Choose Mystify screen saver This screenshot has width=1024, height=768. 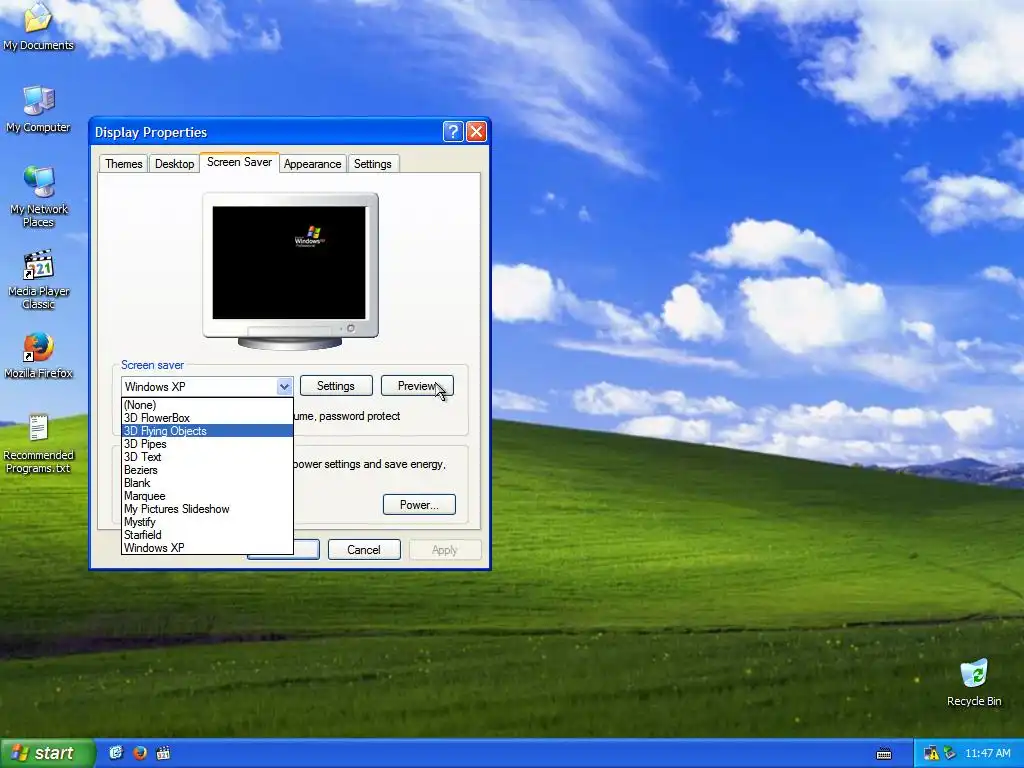(207, 522)
